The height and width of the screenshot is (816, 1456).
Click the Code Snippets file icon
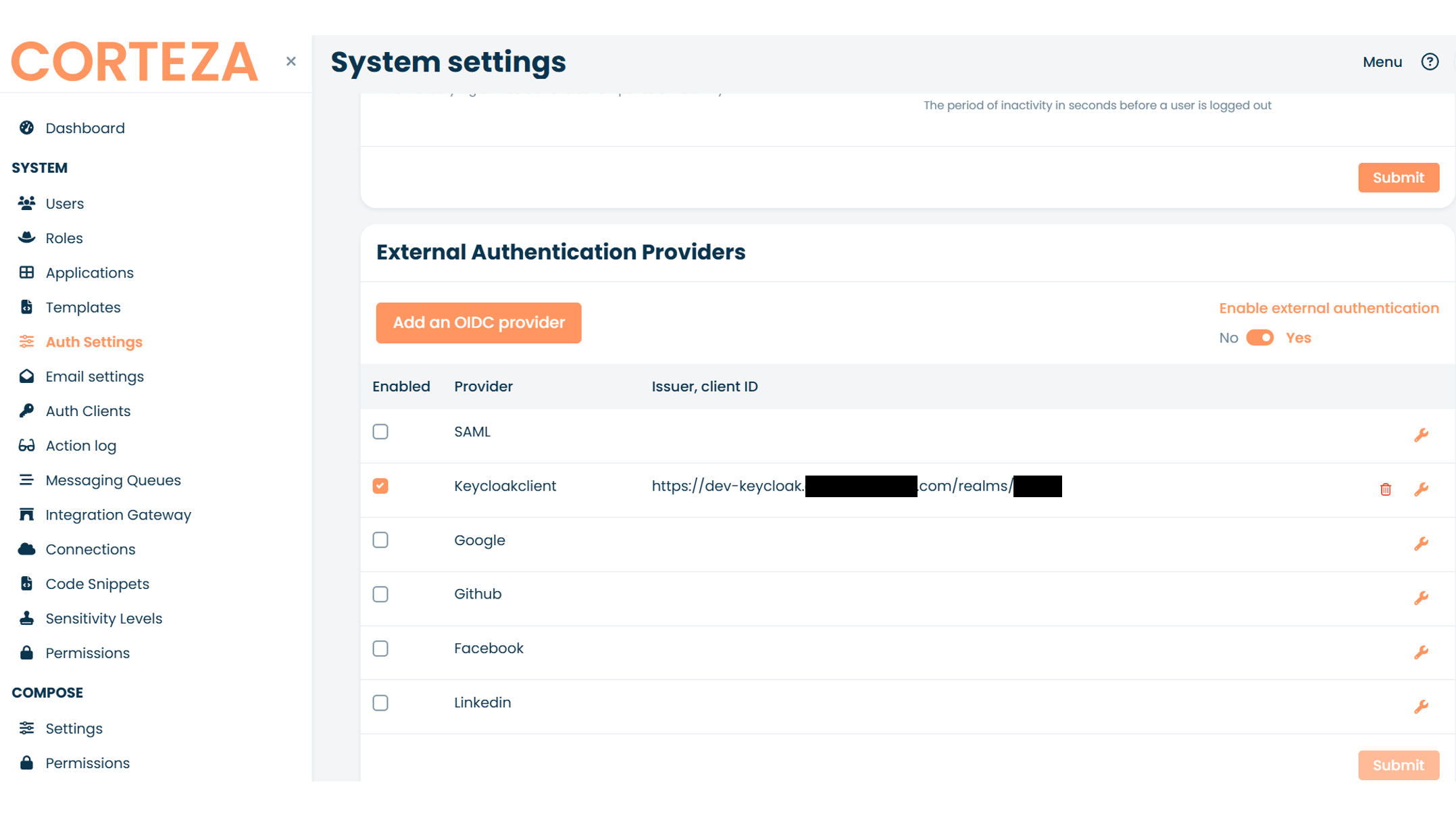26,583
